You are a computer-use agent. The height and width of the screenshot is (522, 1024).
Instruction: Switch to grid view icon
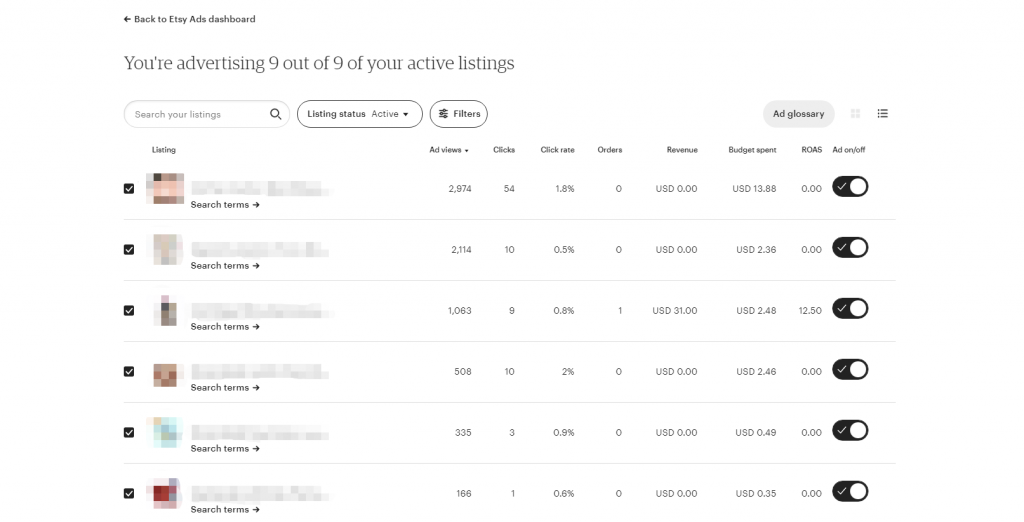tap(855, 114)
